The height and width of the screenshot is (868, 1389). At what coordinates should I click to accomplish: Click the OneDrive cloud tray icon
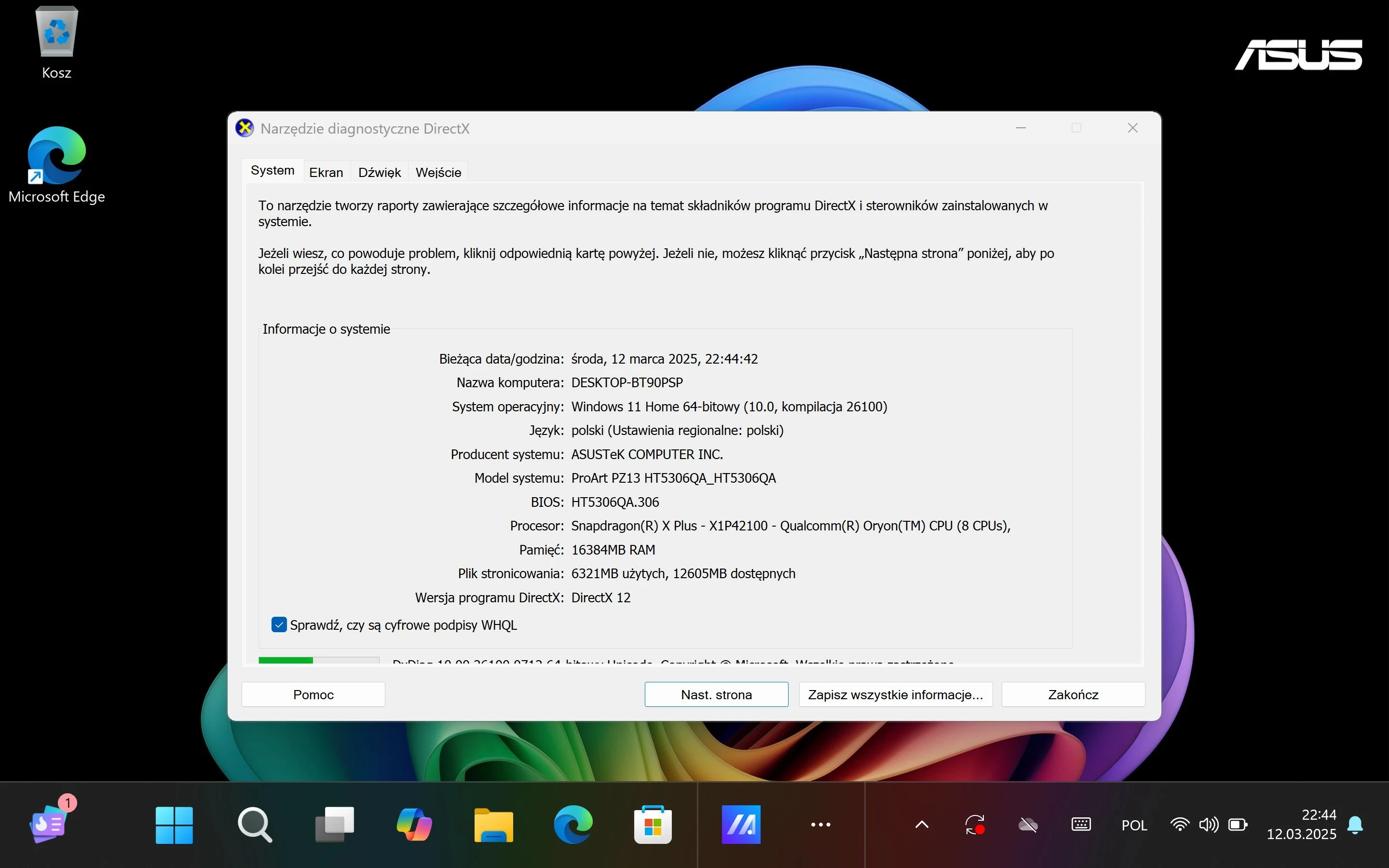pos(1028,825)
